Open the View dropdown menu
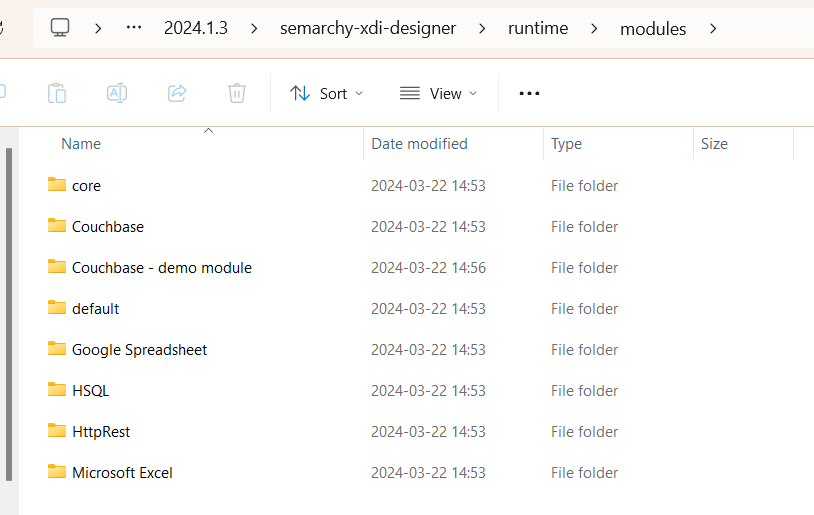This screenshot has height=515, width=814. pyautogui.click(x=438, y=93)
